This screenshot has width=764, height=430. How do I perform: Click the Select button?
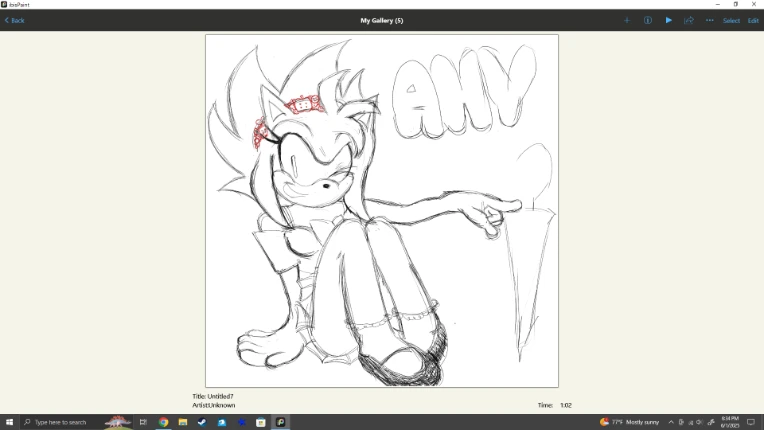[731, 20]
